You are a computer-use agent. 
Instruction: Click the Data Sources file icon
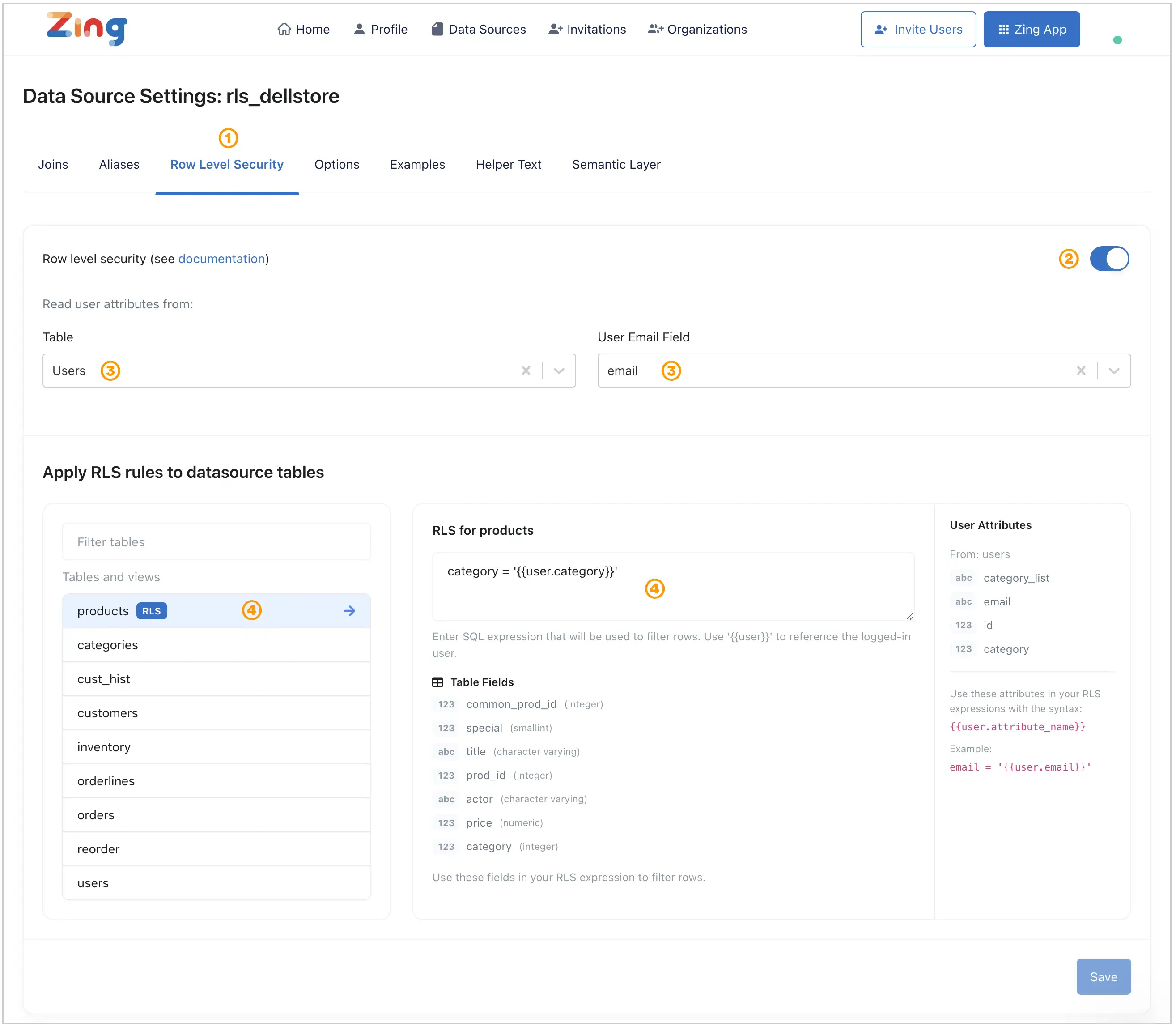(x=437, y=29)
